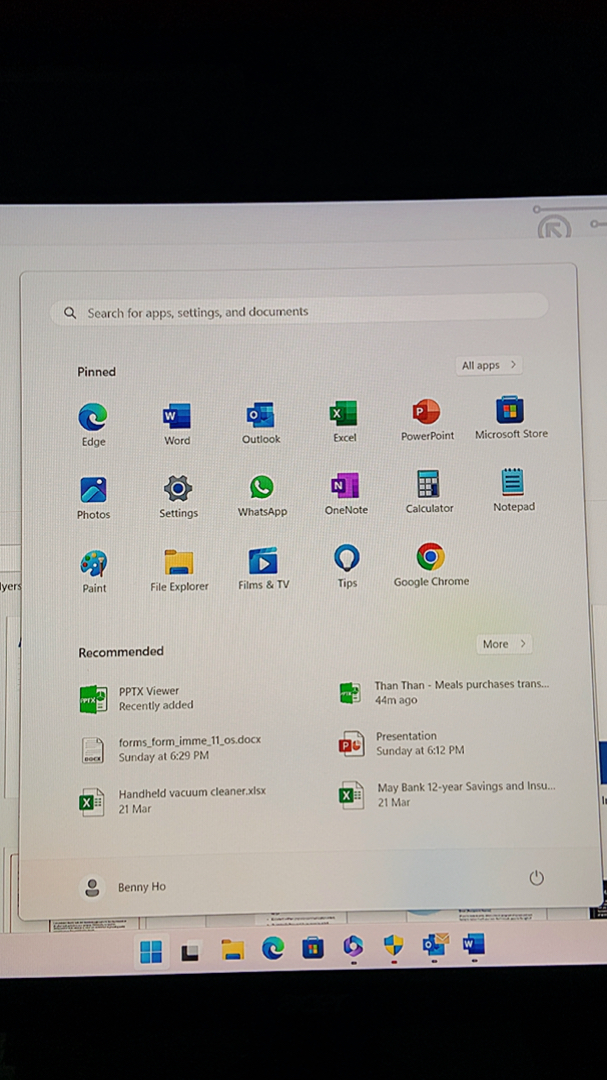Launch Google Chrome from Start menu
Image resolution: width=607 pixels, height=1080 pixels.
coord(431,565)
